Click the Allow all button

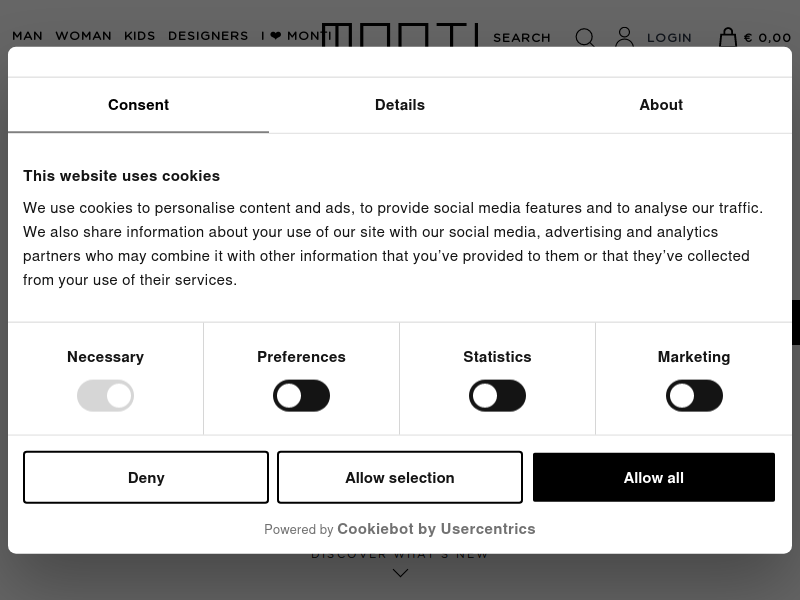click(654, 477)
